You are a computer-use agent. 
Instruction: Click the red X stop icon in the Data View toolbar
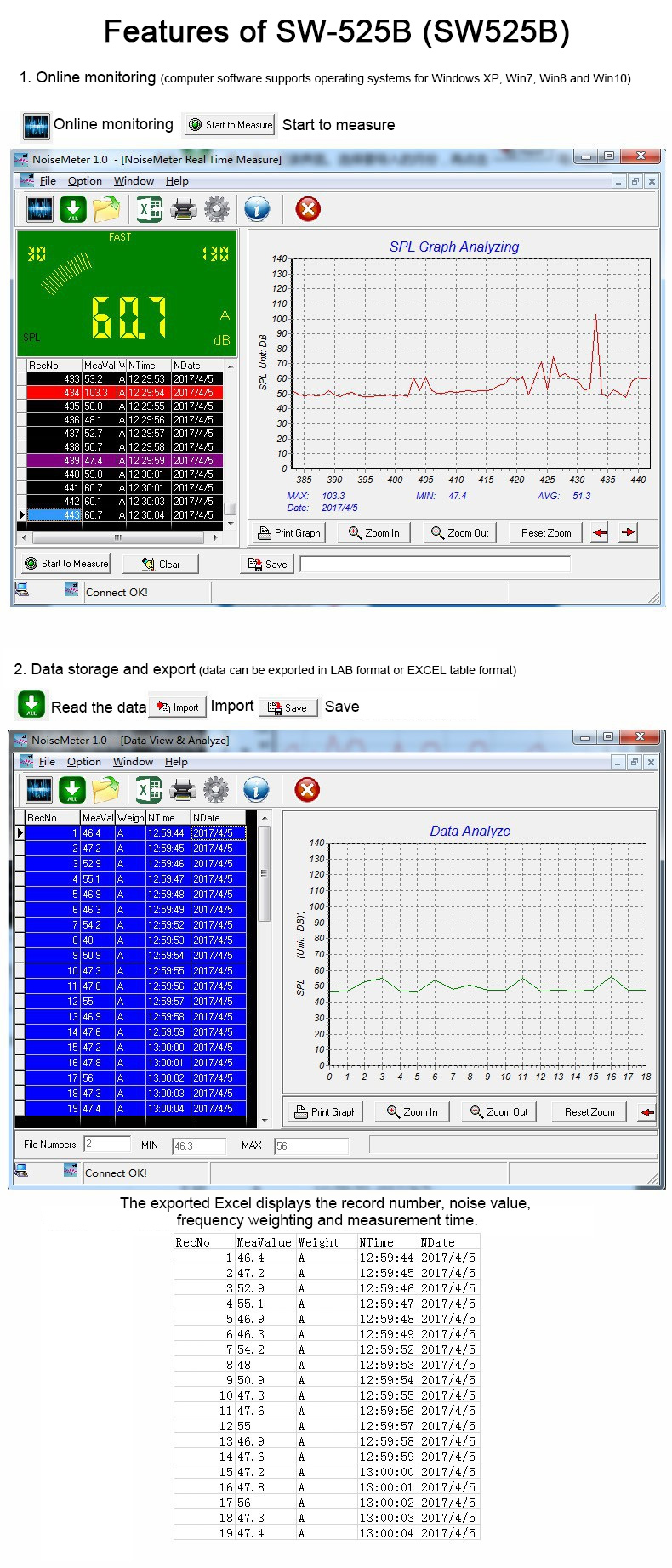pos(307,790)
